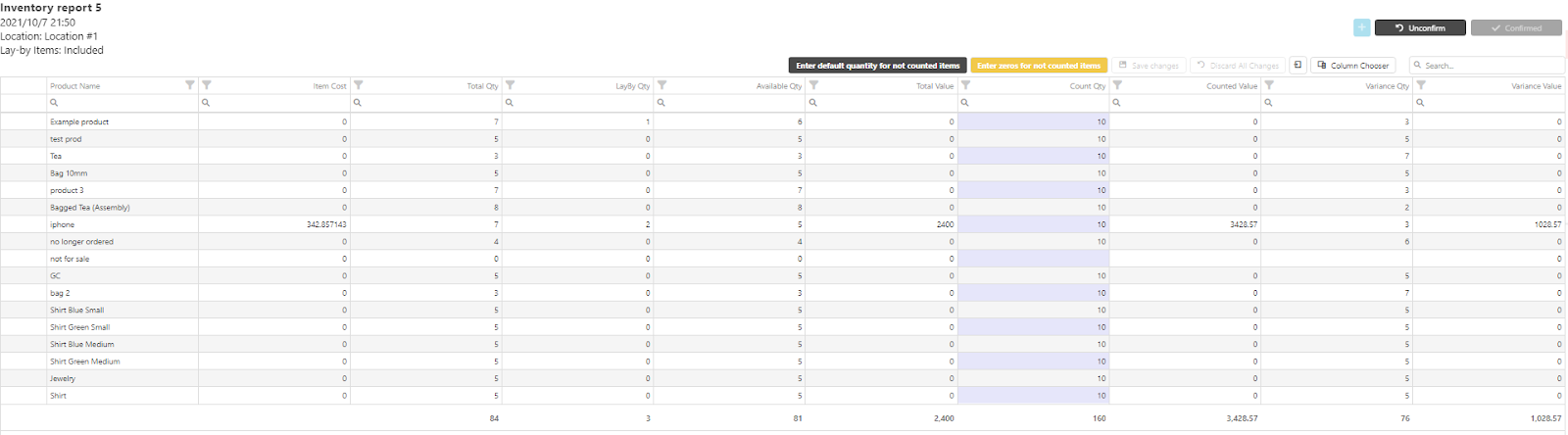Select the not for sale row
Screen dimensions: 1568x435
point(70,259)
